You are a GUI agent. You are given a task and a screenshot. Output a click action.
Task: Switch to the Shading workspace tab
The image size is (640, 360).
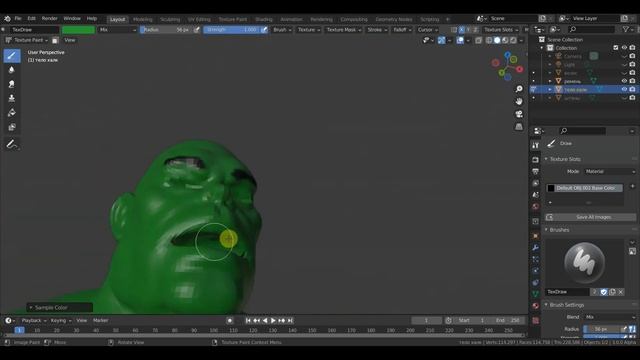click(264, 19)
